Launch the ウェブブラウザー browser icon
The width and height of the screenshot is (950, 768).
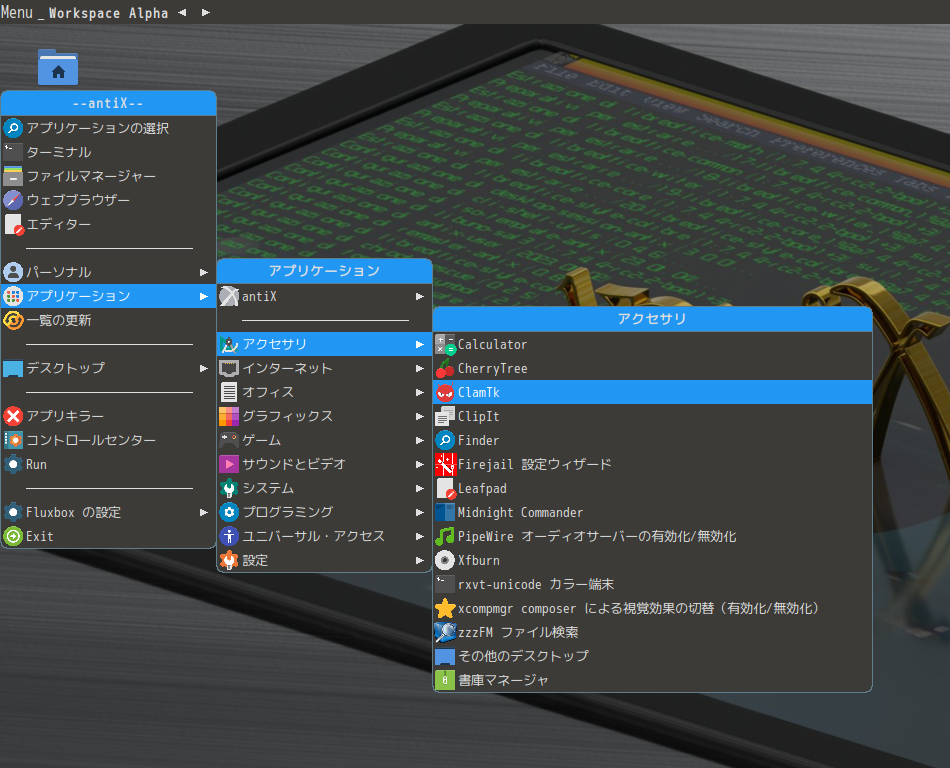[13, 200]
